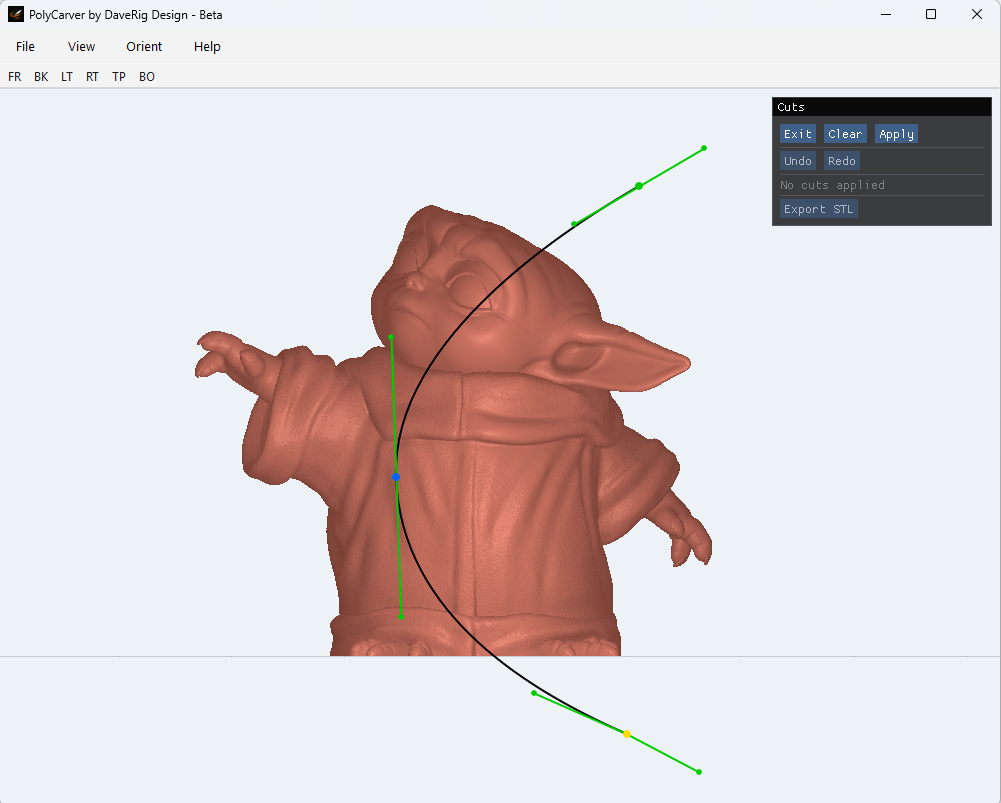This screenshot has width=1001, height=803.
Task: Switch to BO bottom view
Action: (147, 77)
